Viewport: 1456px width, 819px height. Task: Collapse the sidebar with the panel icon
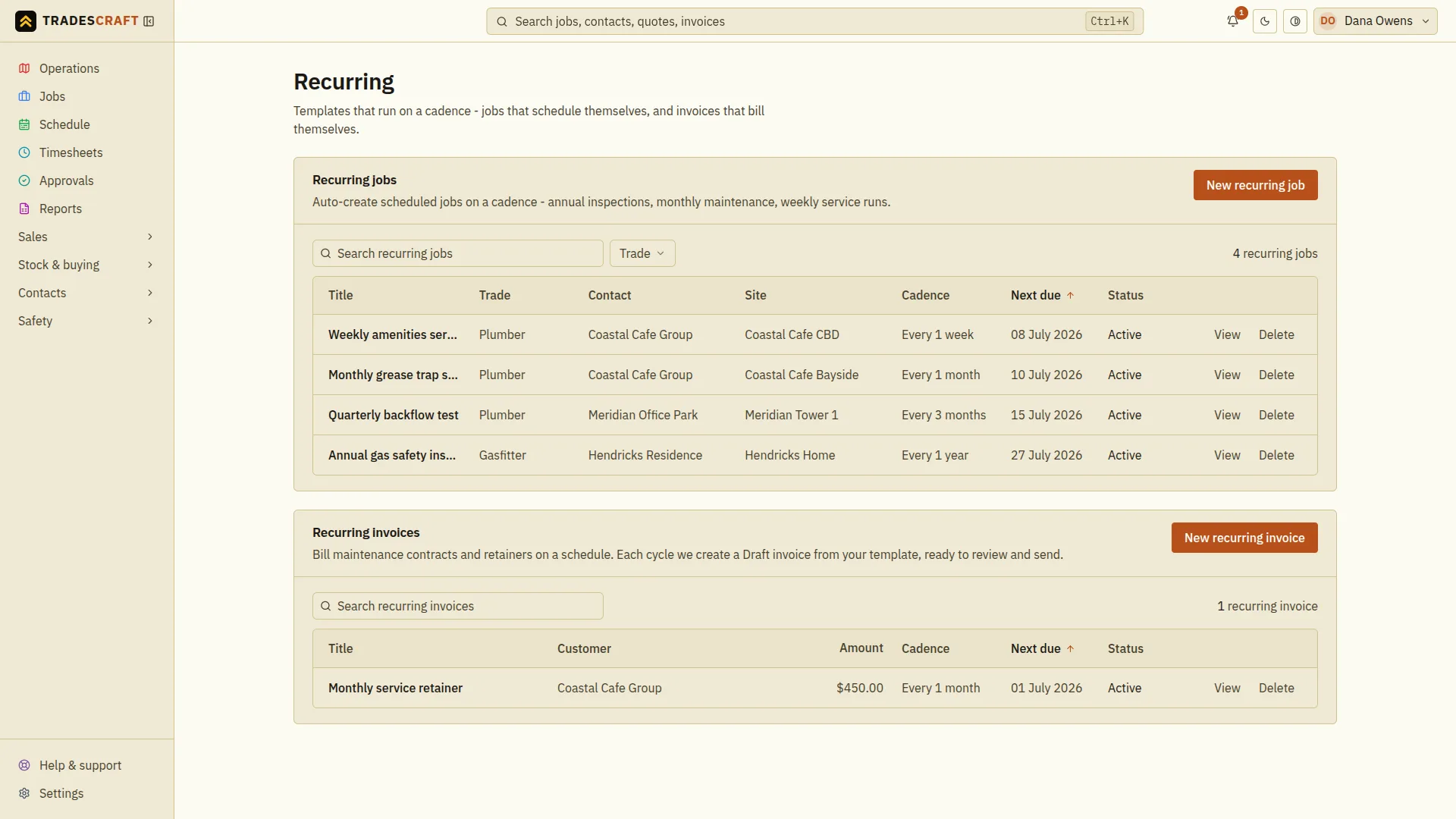click(149, 21)
